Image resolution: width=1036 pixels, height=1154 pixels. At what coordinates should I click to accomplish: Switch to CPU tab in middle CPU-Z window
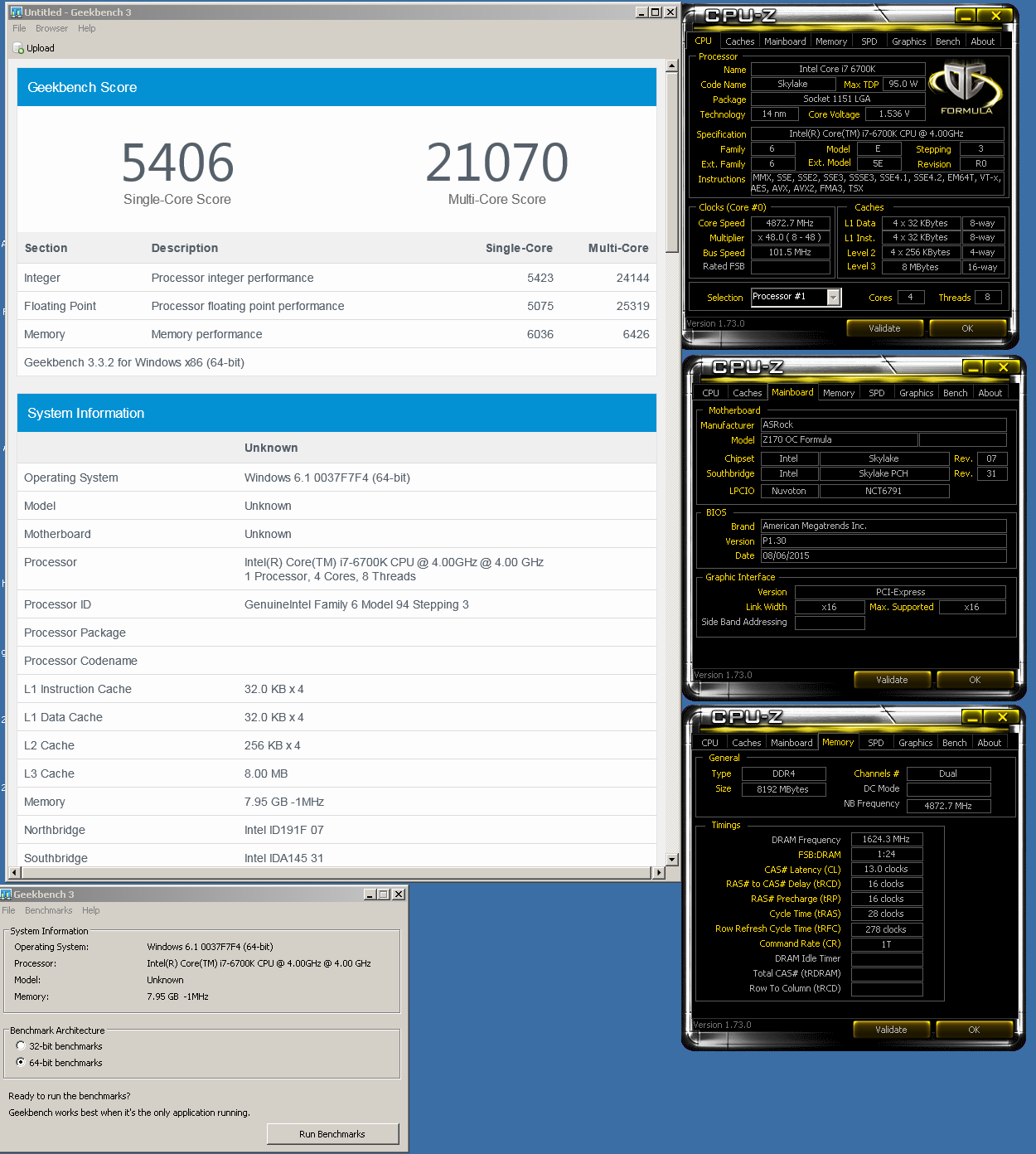click(710, 393)
